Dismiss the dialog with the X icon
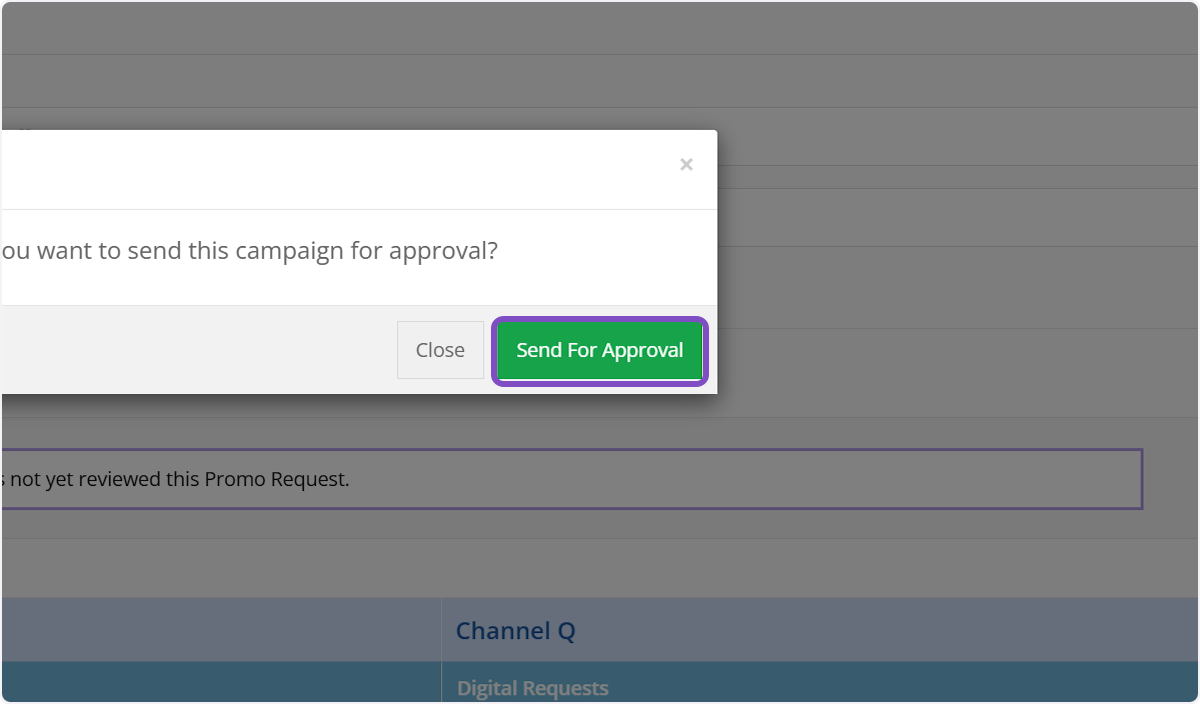Image resolution: width=1200 pixels, height=704 pixels. click(x=686, y=165)
